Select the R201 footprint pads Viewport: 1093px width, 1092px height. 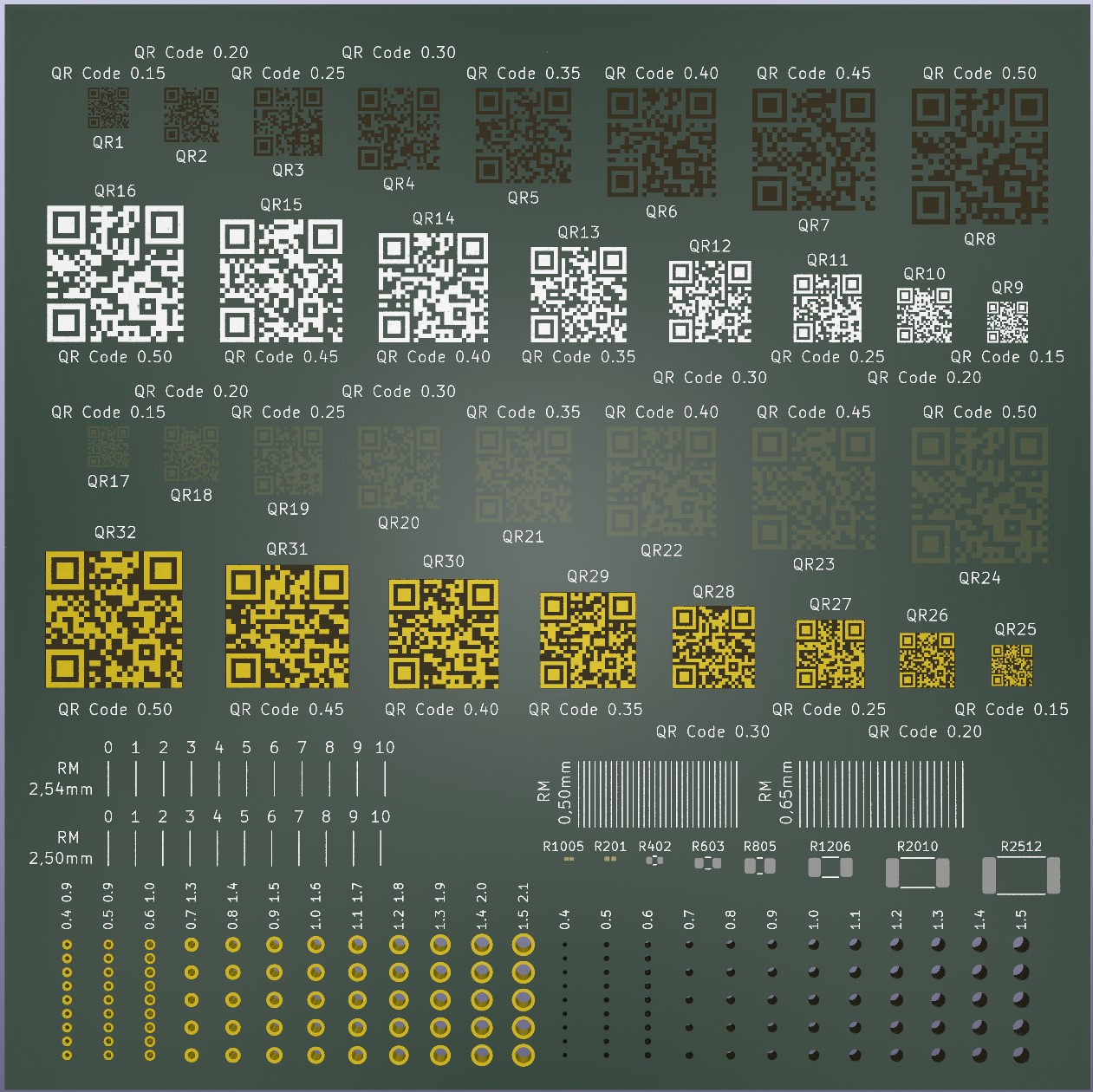[610, 859]
